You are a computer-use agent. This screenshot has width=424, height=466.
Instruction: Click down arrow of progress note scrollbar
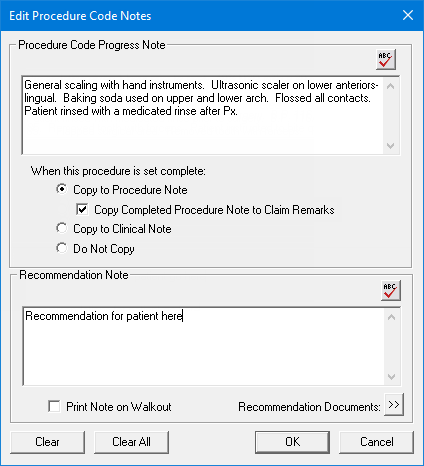[391, 146]
